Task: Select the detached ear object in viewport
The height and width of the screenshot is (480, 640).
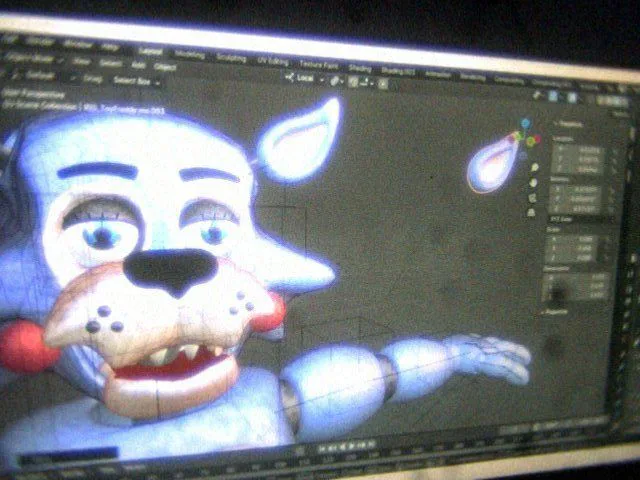Action: pyautogui.click(x=494, y=163)
